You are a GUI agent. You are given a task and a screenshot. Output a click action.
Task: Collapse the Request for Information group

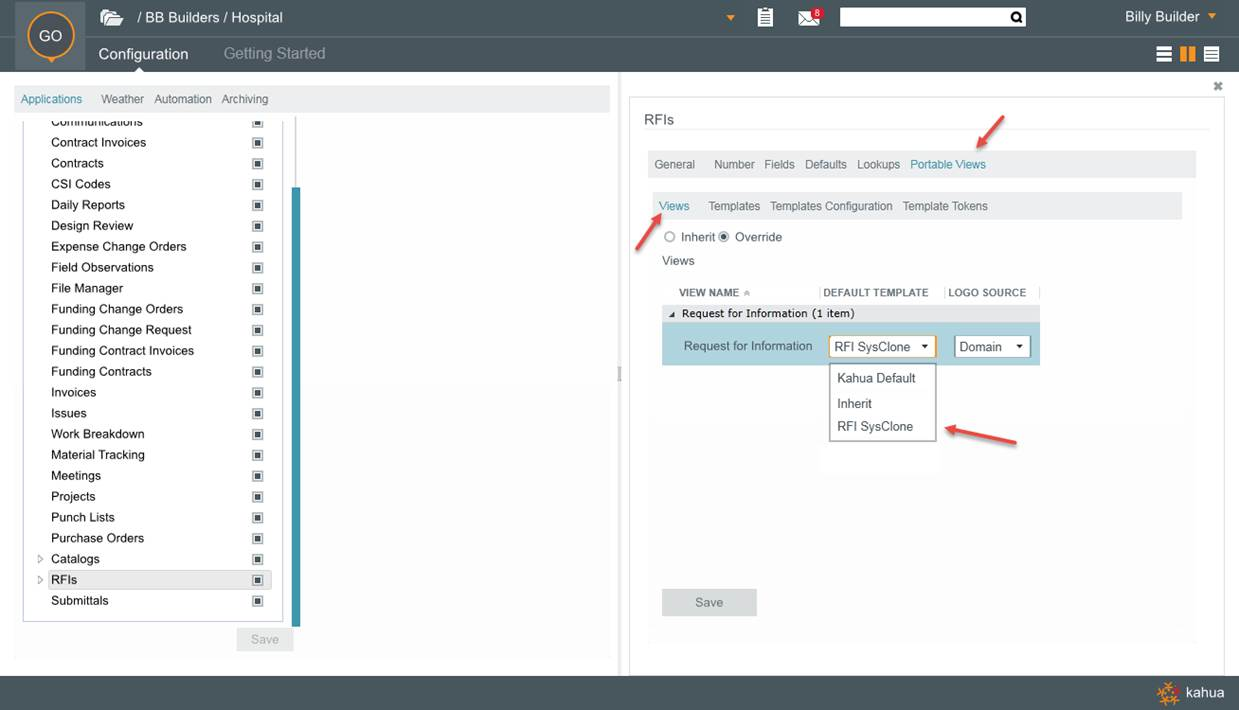(x=672, y=314)
